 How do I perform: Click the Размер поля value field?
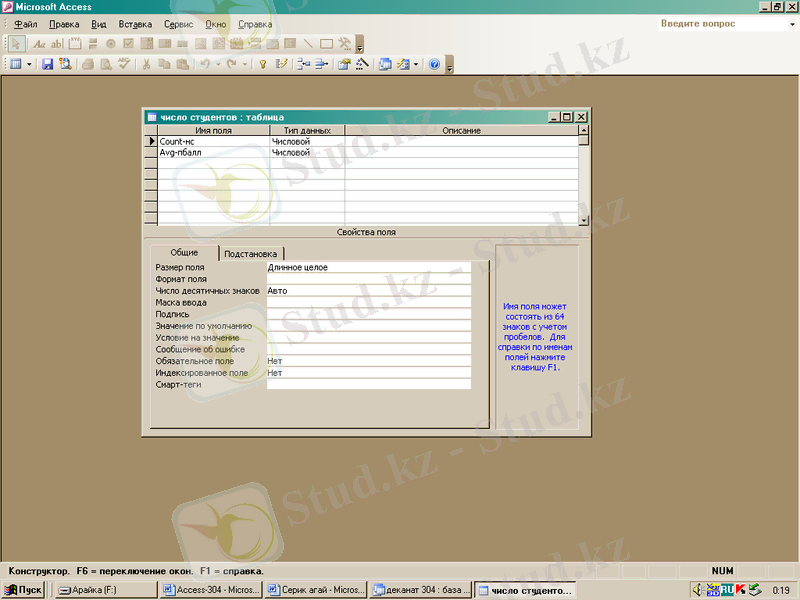[x=368, y=267]
